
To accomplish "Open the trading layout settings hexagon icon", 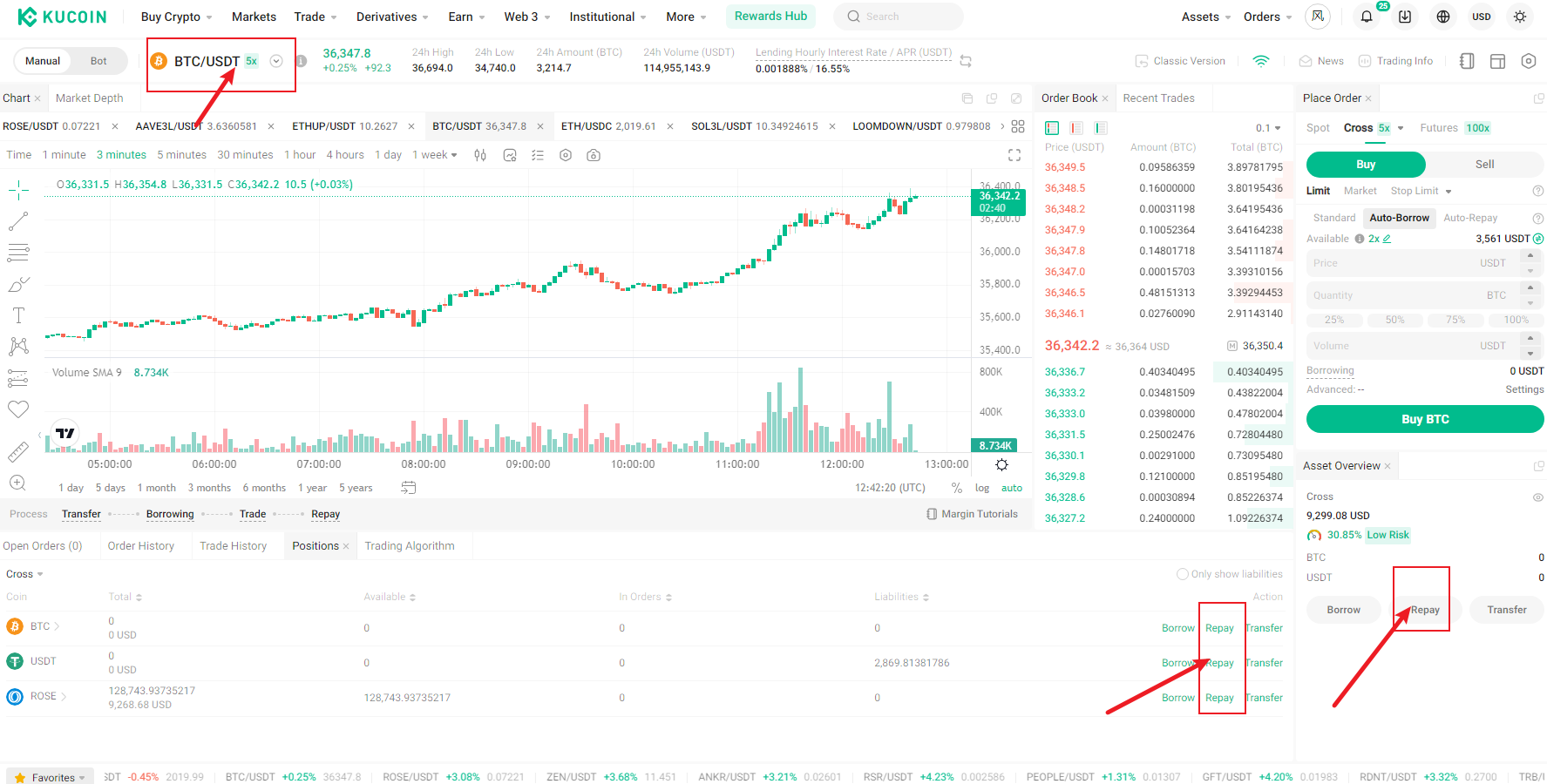I will [x=1528, y=61].
